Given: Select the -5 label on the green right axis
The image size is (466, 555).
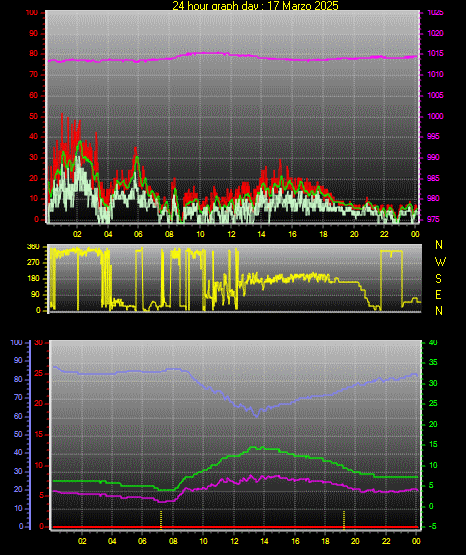Looking at the screenshot, I should coord(432,526).
